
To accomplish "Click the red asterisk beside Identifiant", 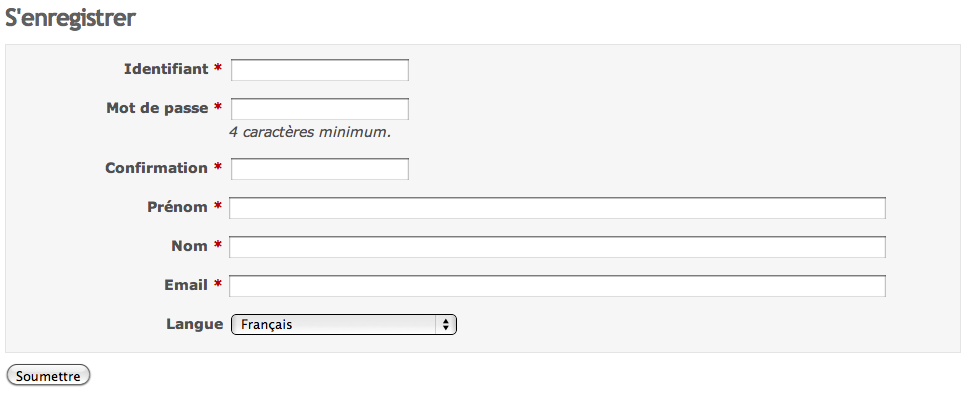I will tap(217, 68).
